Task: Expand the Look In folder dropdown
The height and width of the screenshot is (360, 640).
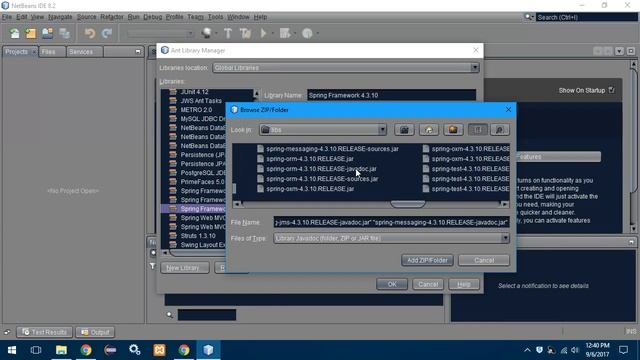Action: (382, 130)
